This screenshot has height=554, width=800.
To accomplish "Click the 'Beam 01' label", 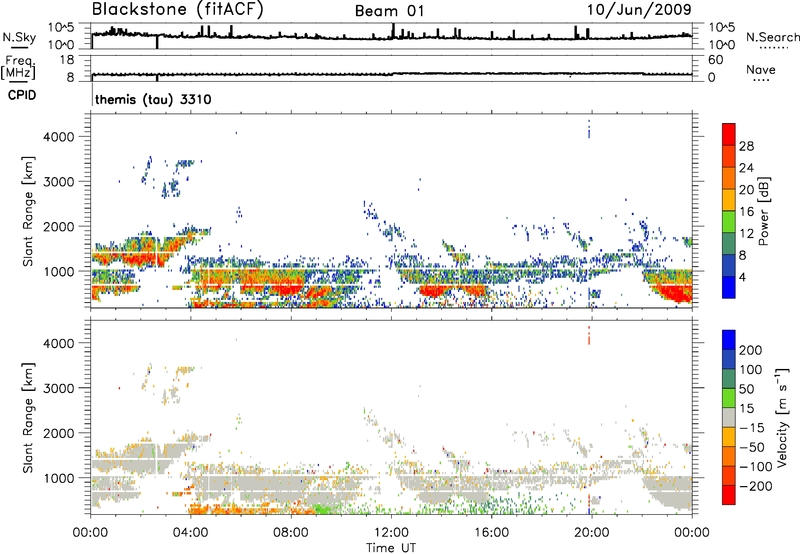I will (390, 11).
